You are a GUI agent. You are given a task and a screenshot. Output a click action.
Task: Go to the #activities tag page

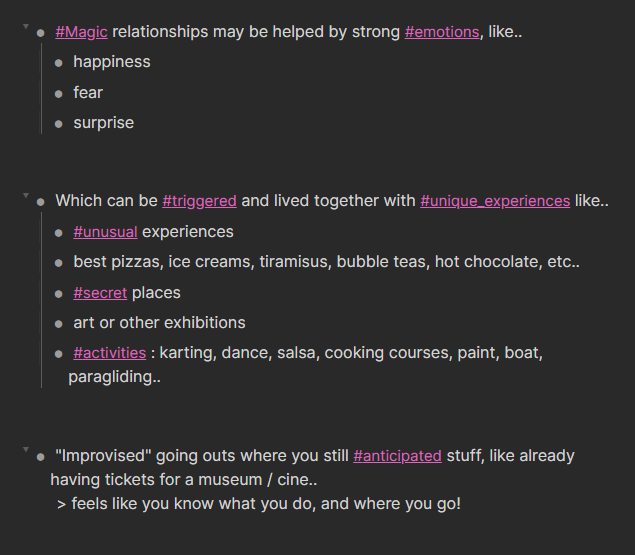pos(110,353)
